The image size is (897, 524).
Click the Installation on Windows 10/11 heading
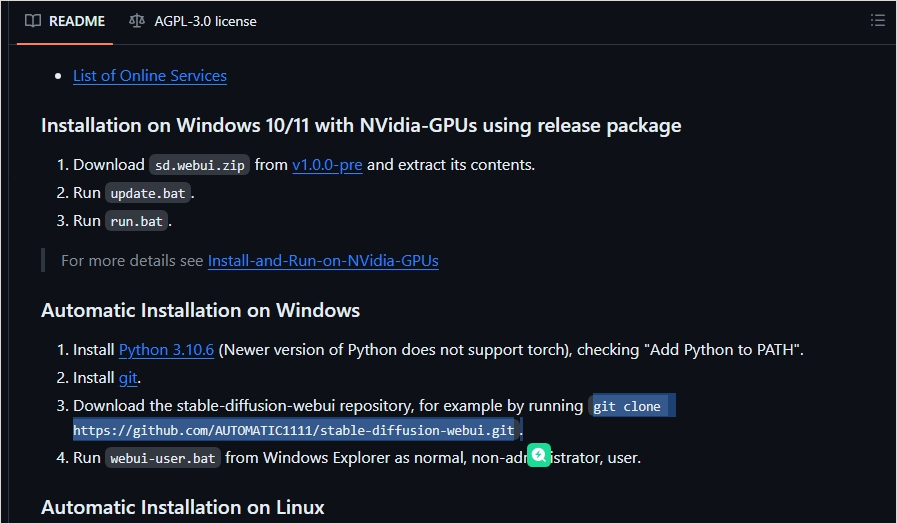tap(361, 125)
